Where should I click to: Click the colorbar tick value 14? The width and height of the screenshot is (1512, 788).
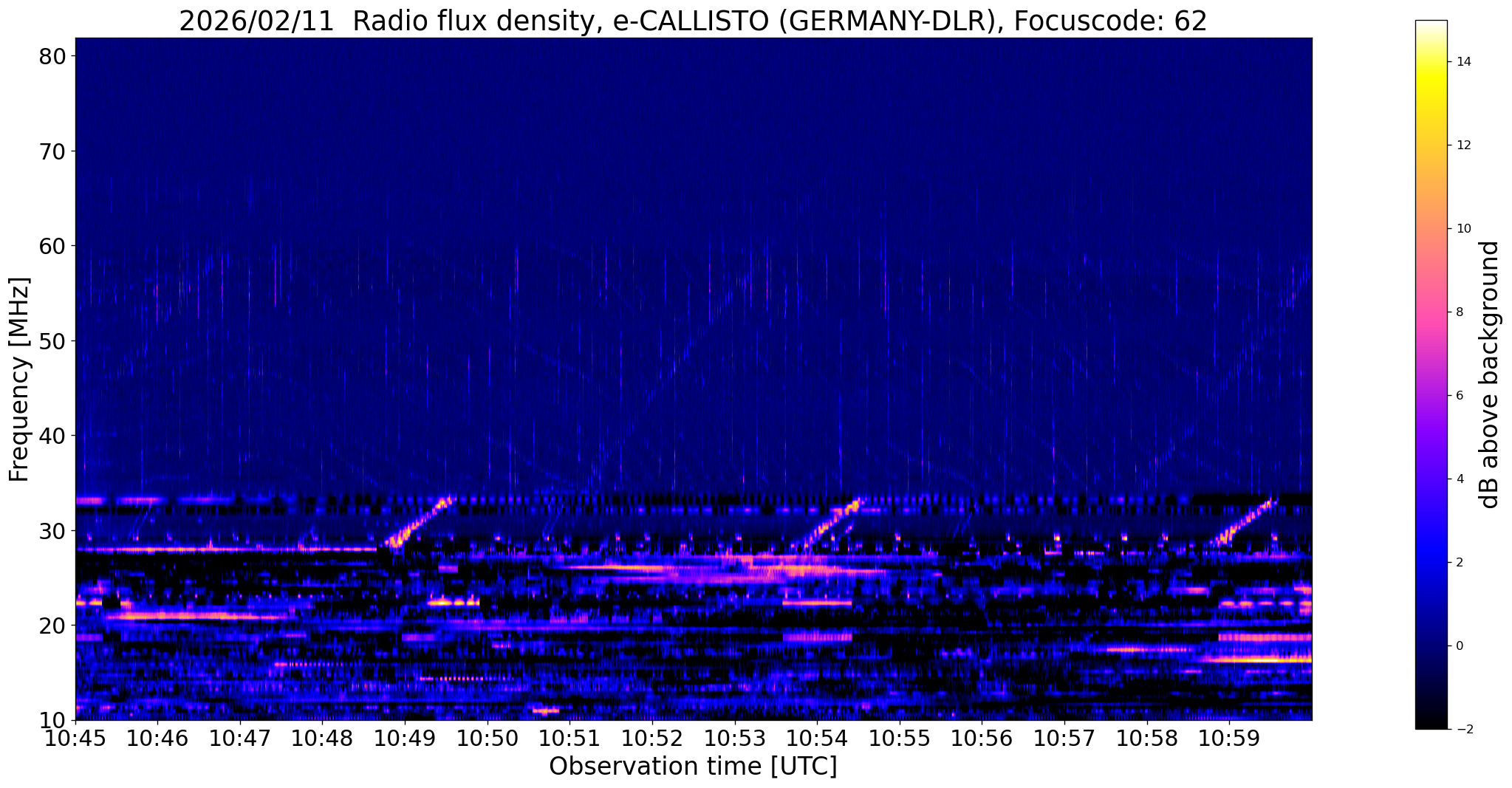point(1463,62)
